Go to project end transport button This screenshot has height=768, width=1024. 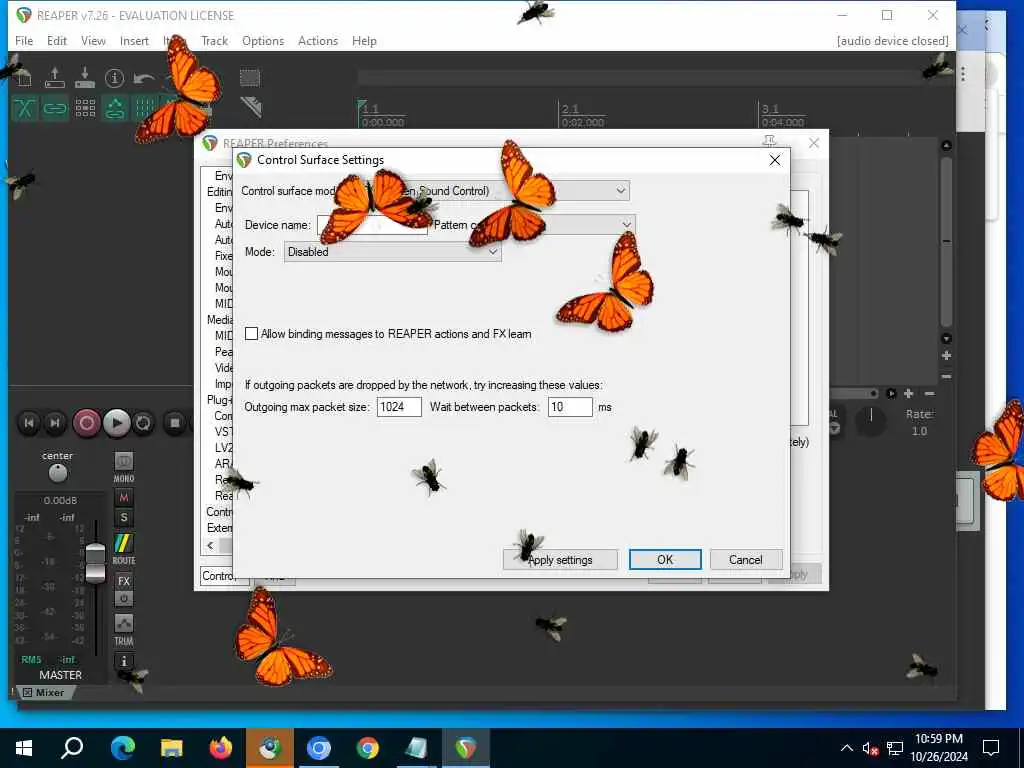(56, 423)
